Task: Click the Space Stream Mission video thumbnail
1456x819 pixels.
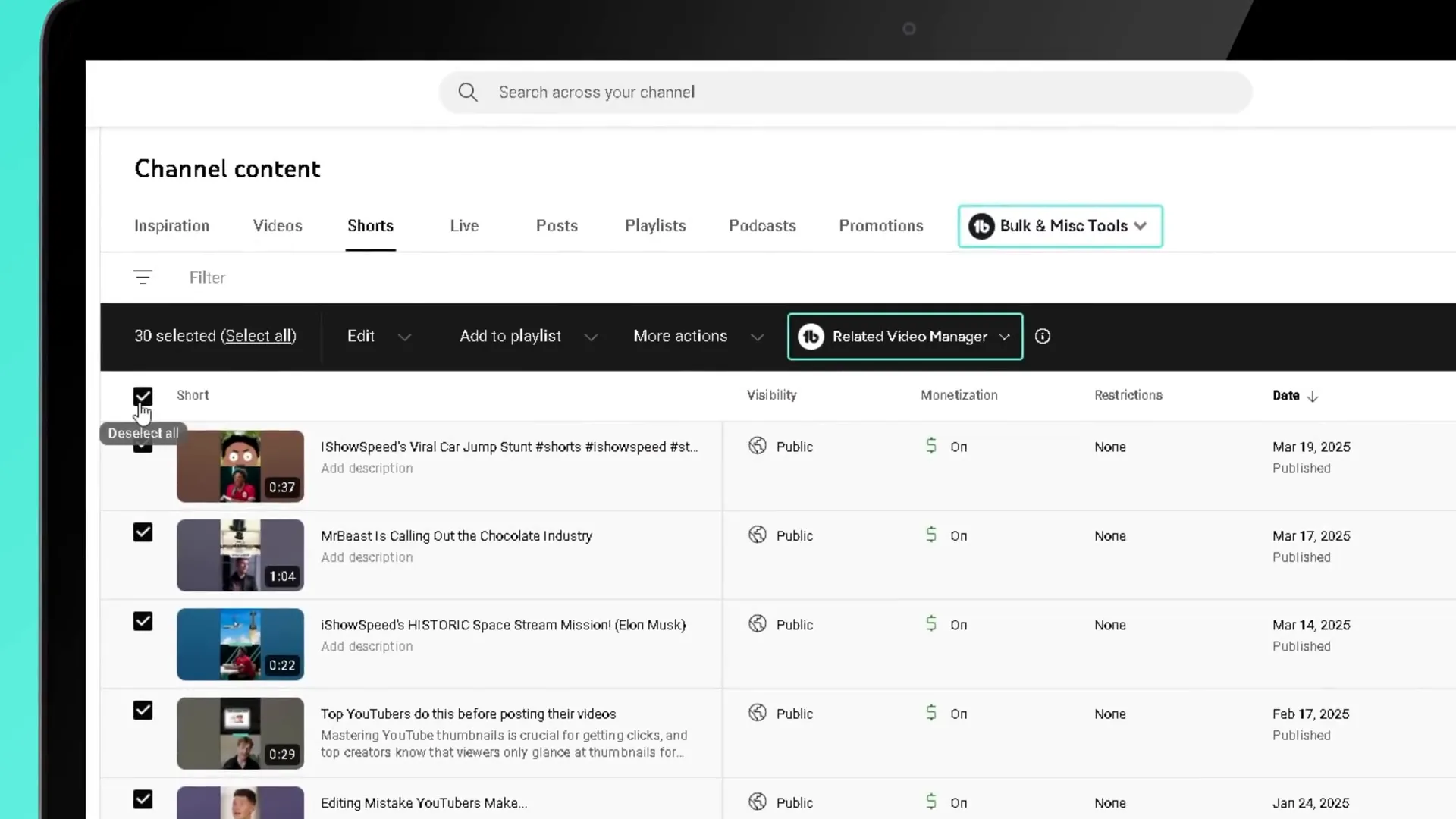Action: click(x=240, y=644)
